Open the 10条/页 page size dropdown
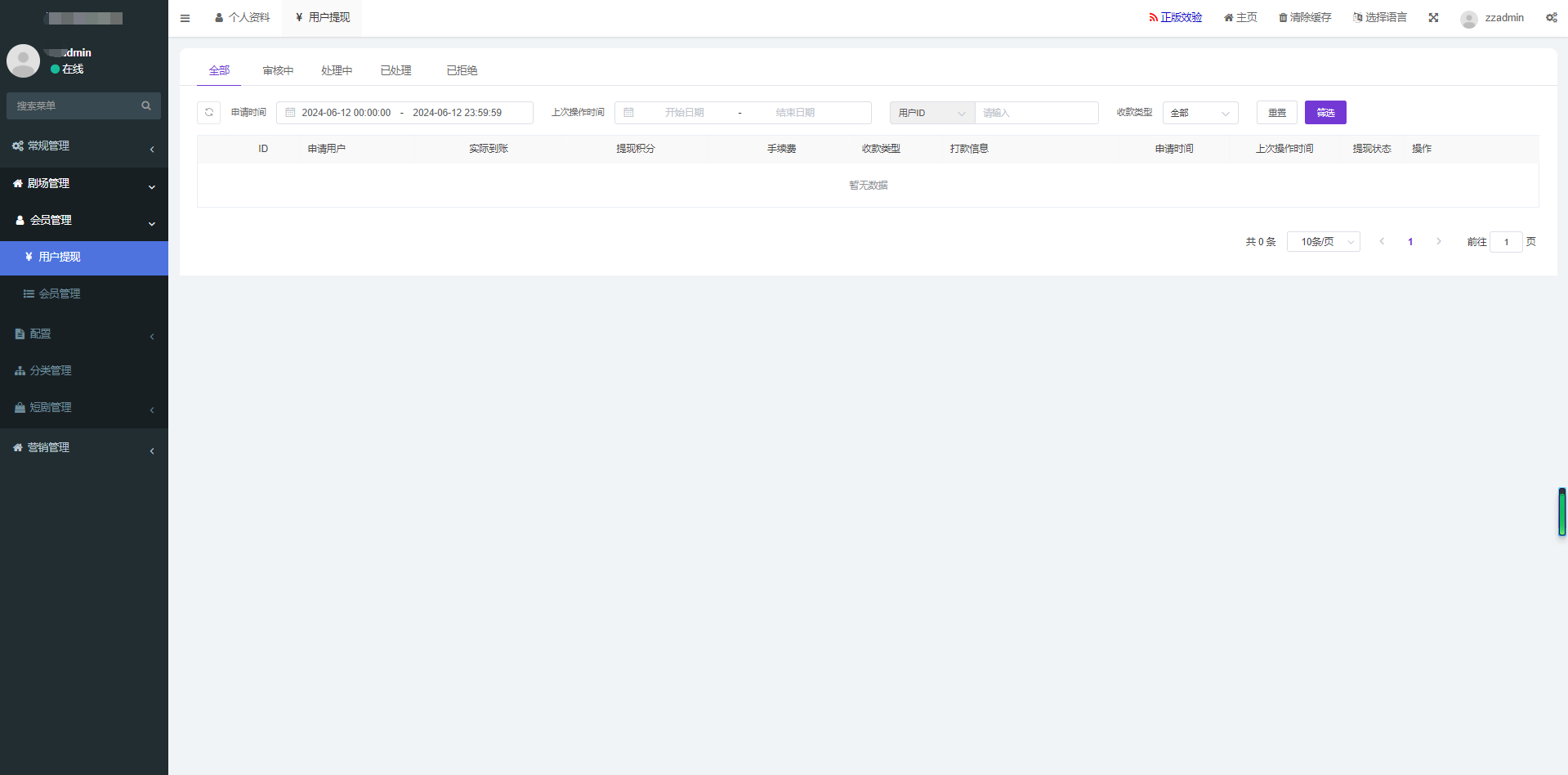The width and height of the screenshot is (1568, 775). (x=1323, y=242)
